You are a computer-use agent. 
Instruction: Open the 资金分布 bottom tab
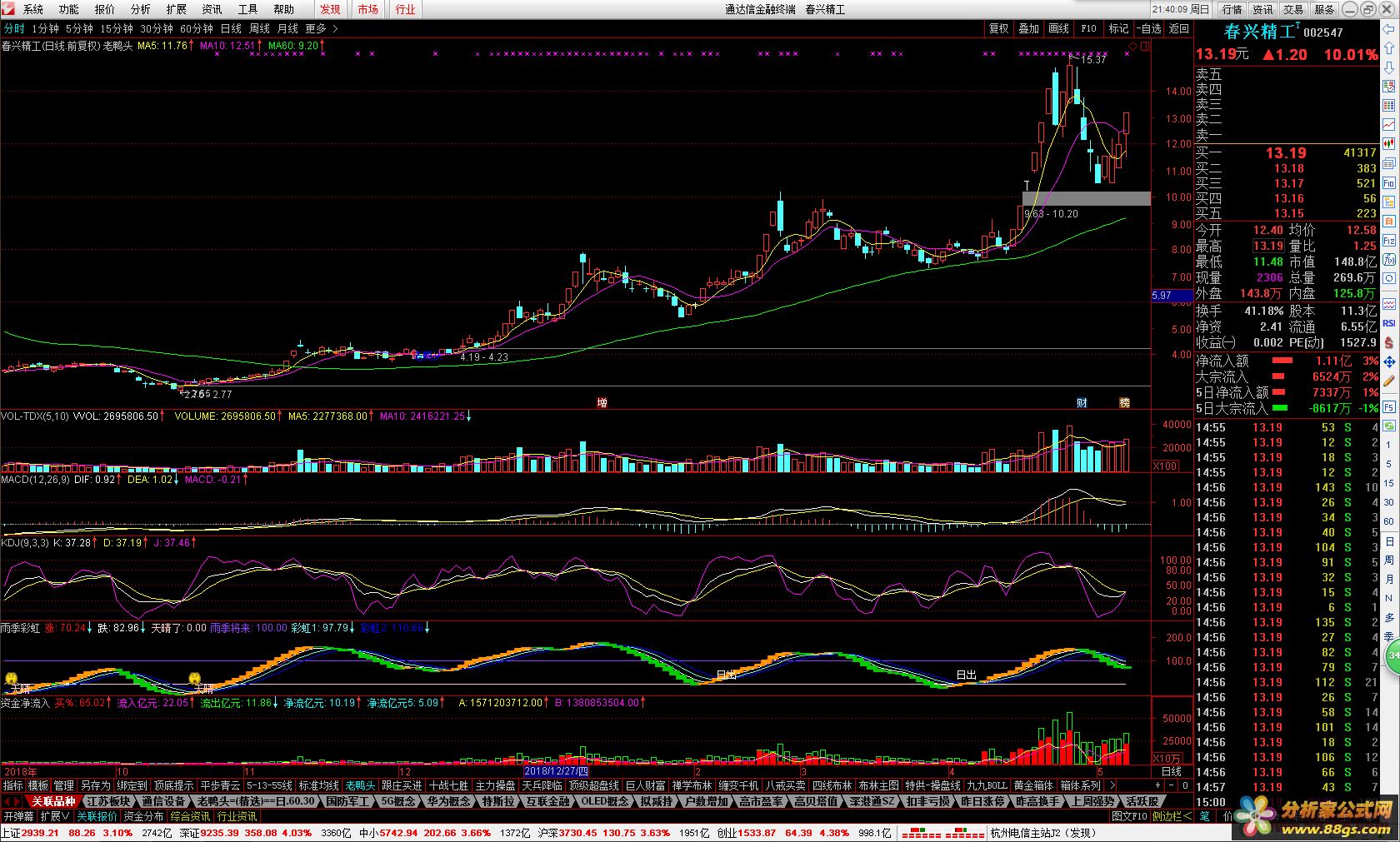[x=144, y=816]
